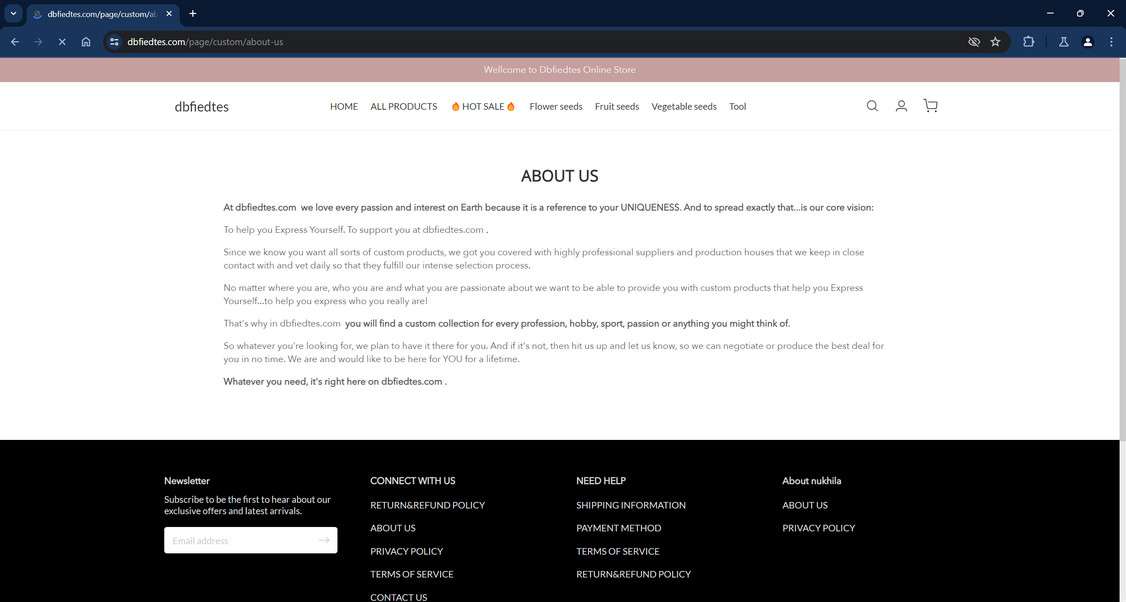Click the address bar URL
1126x602 pixels.
205,42
